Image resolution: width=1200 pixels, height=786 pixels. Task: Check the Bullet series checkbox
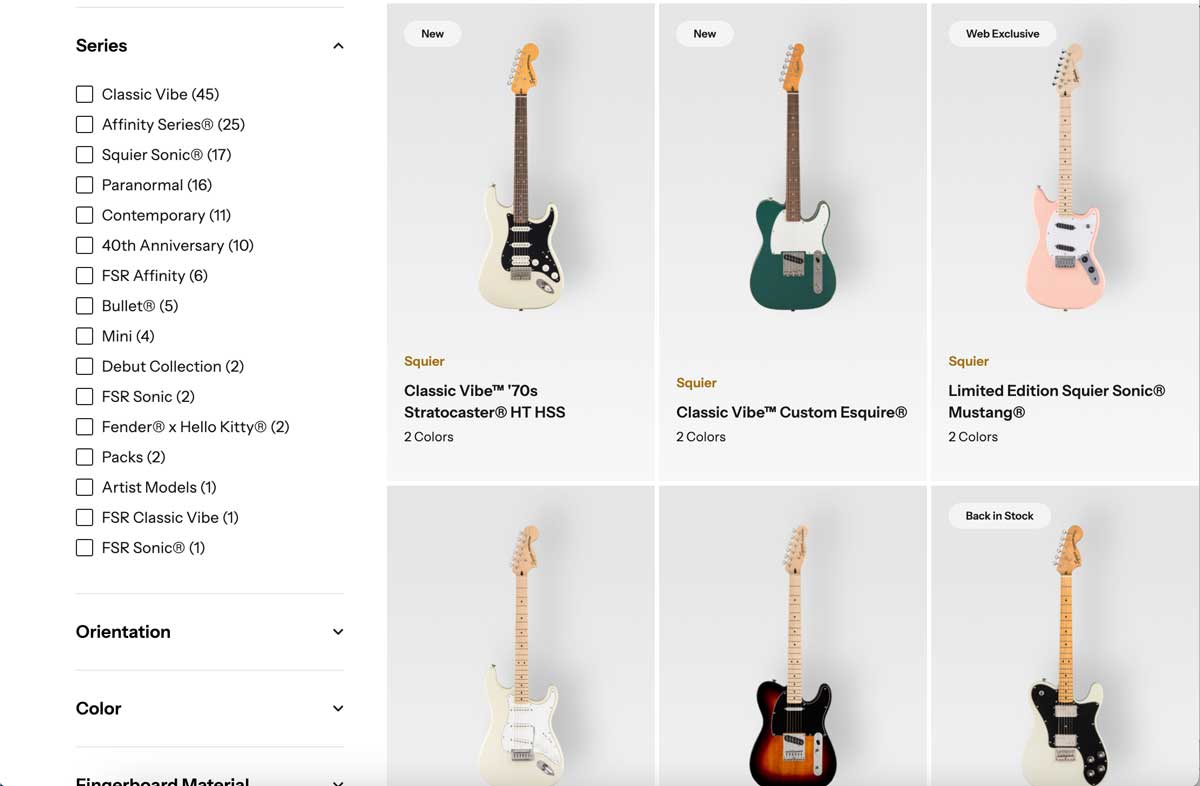coord(84,305)
